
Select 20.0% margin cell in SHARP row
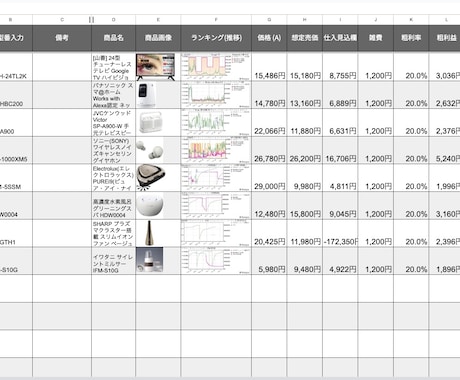(411, 233)
